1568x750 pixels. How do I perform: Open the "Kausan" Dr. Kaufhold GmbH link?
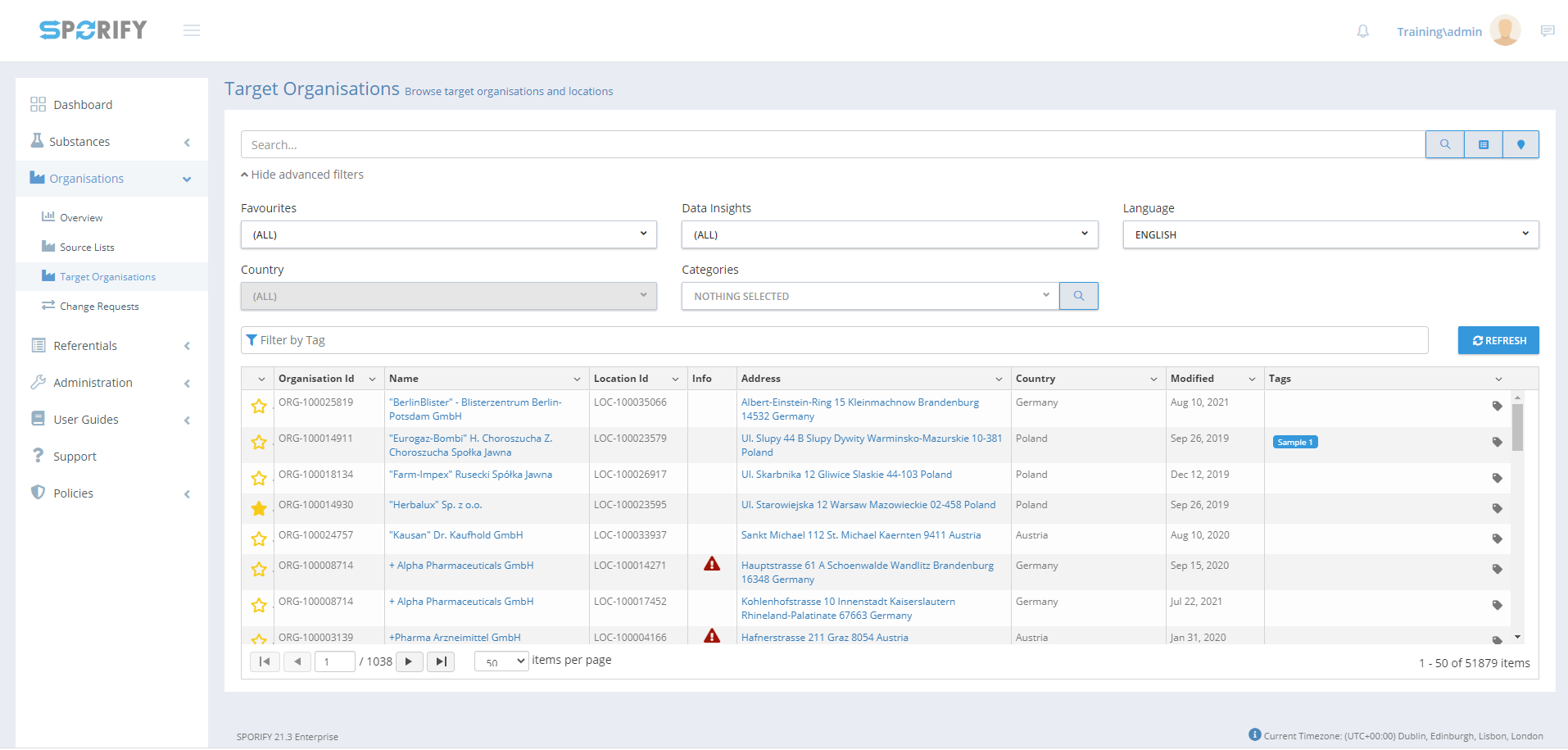(455, 535)
